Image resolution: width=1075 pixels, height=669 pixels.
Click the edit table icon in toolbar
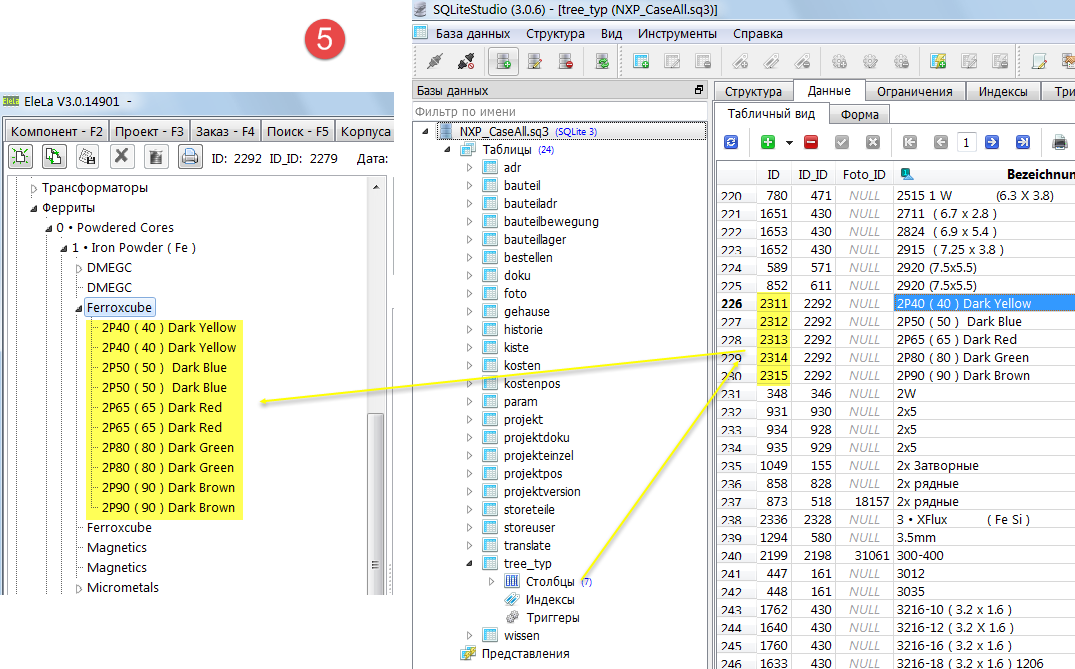[672, 62]
